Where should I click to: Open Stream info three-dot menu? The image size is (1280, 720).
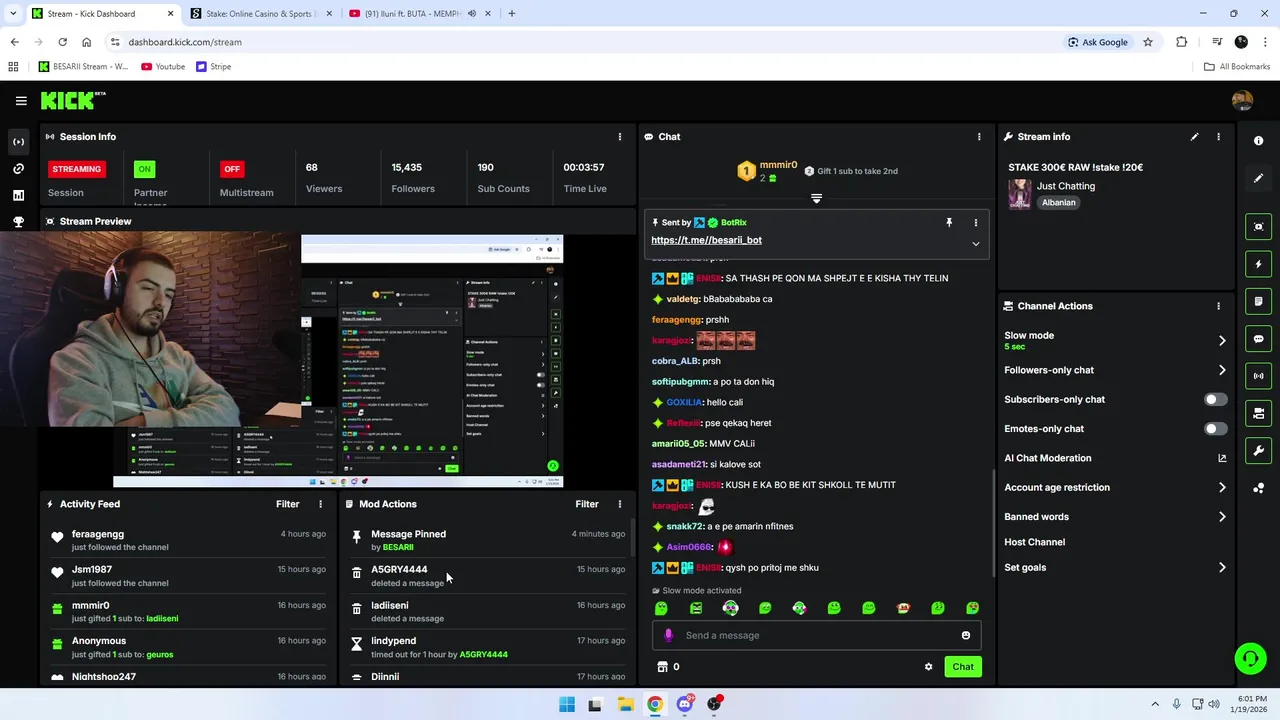(x=1218, y=137)
